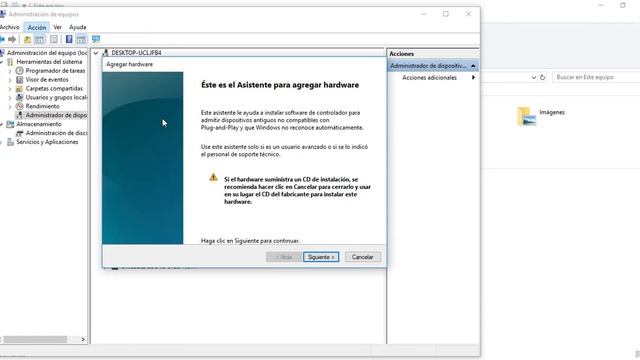Open the Archivo menu
Screen dimensions: 640x360
9,27
